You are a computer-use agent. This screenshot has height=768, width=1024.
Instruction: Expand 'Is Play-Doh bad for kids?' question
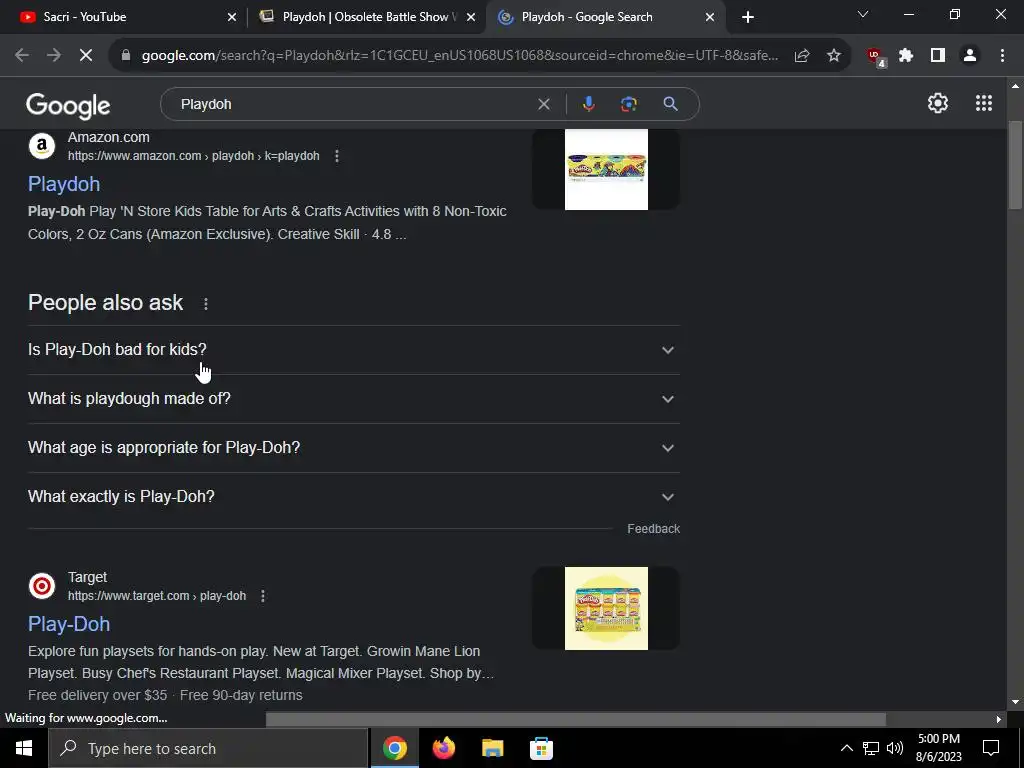pyautogui.click(x=354, y=349)
